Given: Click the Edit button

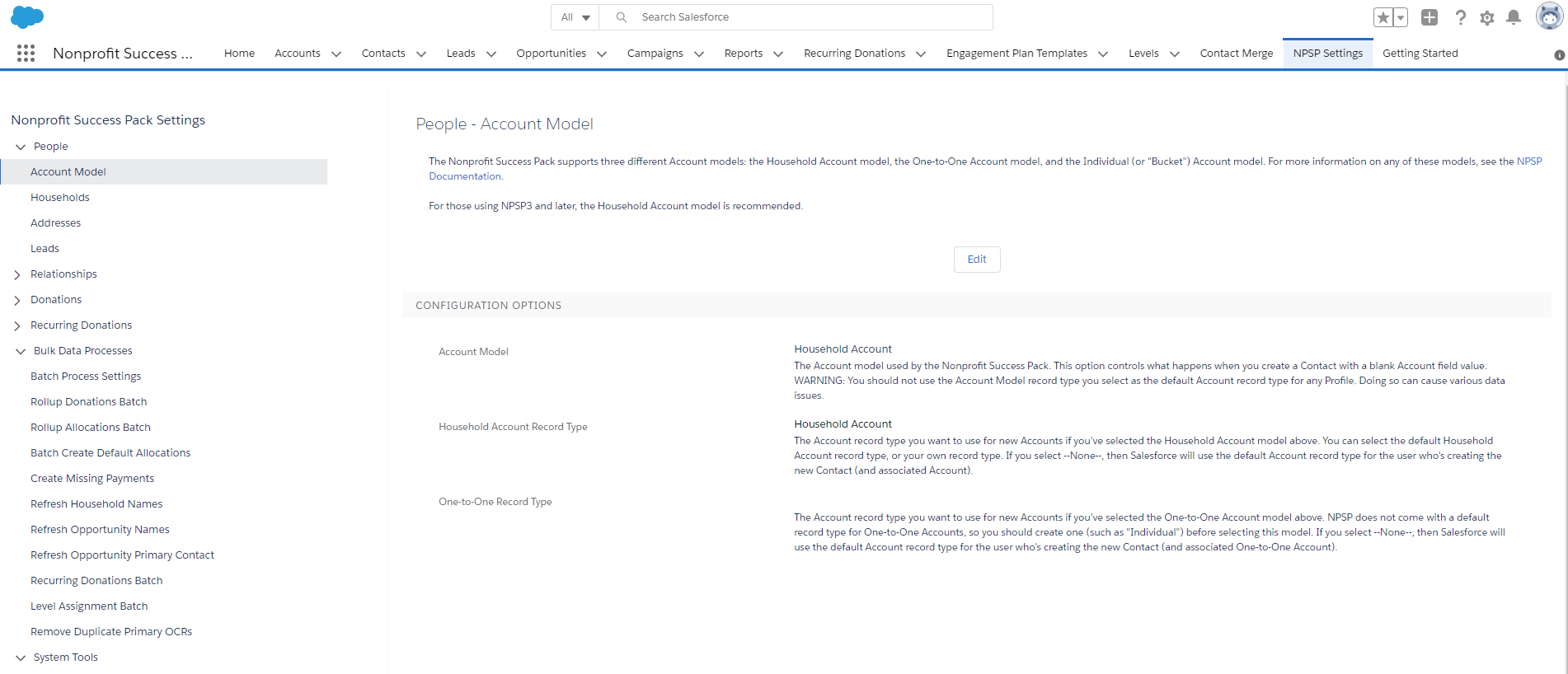Looking at the screenshot, I should pyautogui.click(x=977, y=260).
